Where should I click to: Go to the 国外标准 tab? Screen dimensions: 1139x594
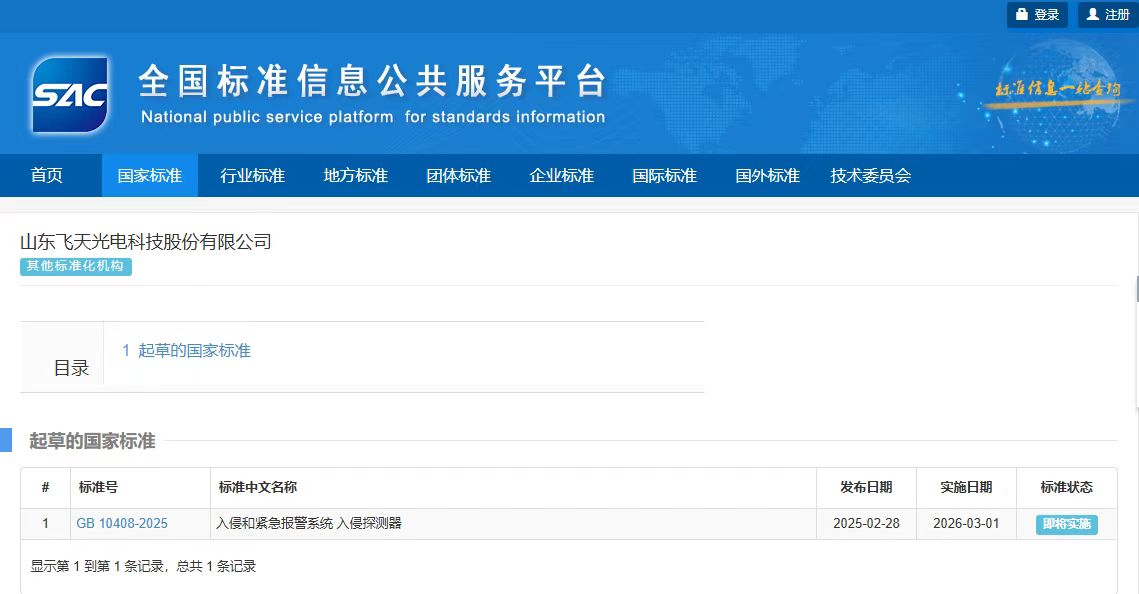768,175
